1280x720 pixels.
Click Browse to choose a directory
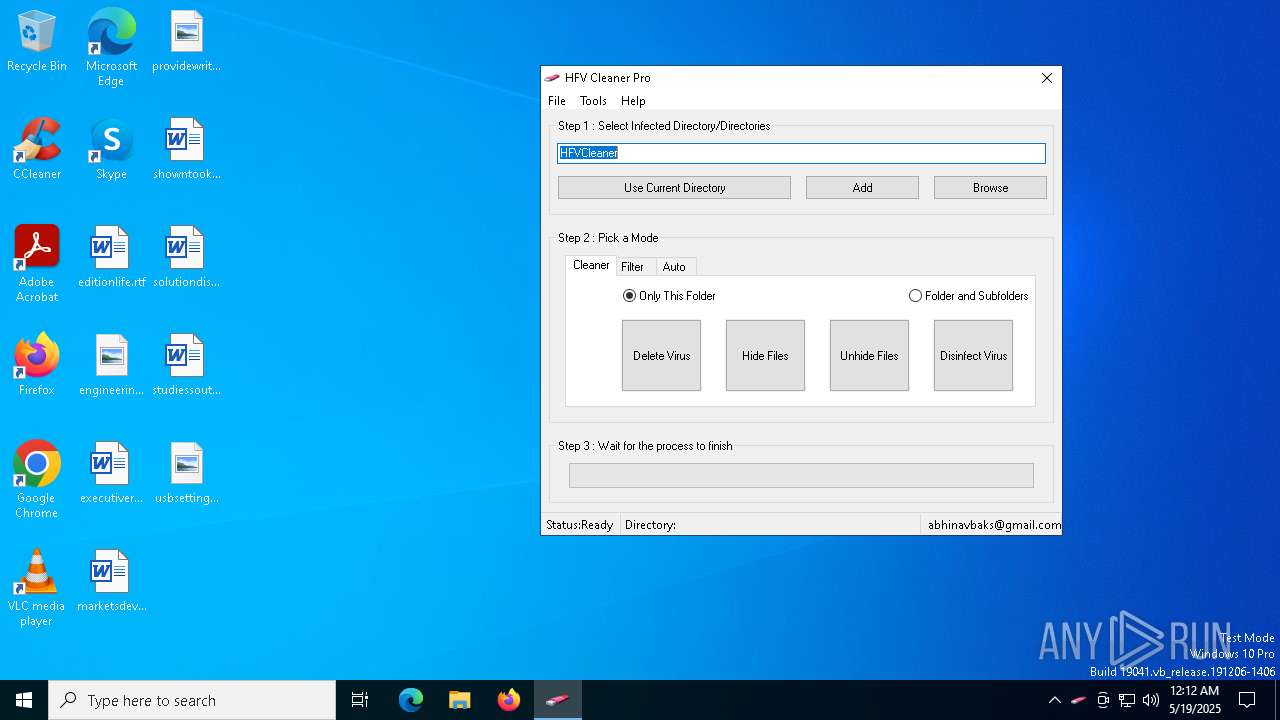[x=990, y=188]
